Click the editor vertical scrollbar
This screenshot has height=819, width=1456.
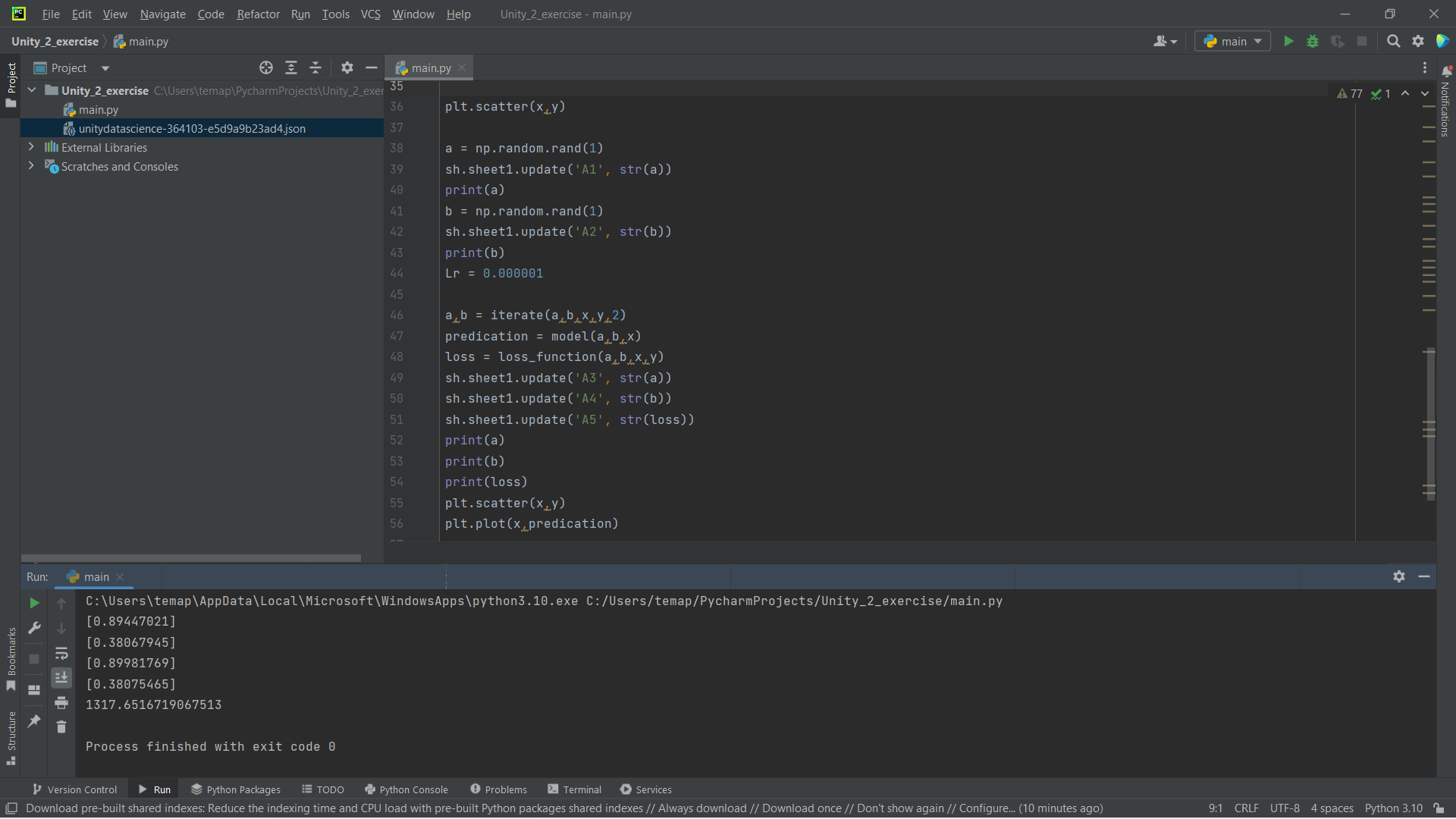1429,425
